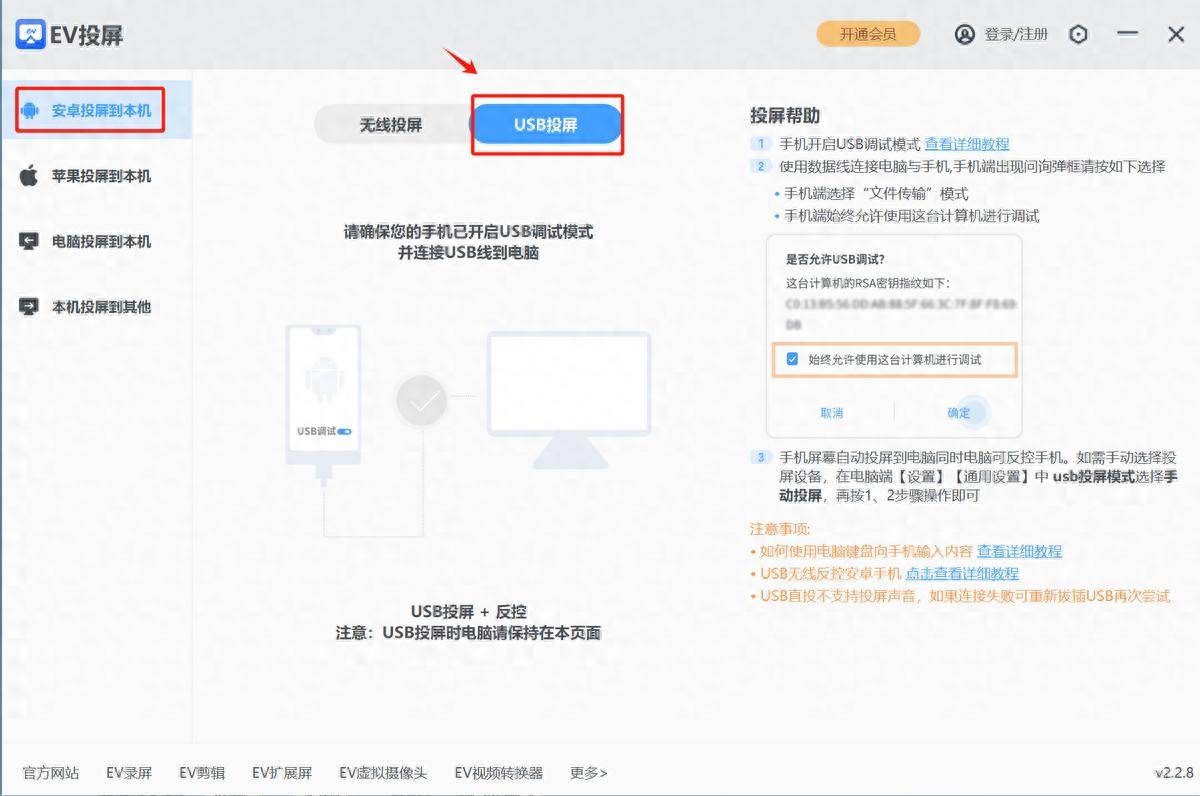Select the USB投屏 tab
Viewport: 1200px width, 796px height.
[x=547, y=122]
